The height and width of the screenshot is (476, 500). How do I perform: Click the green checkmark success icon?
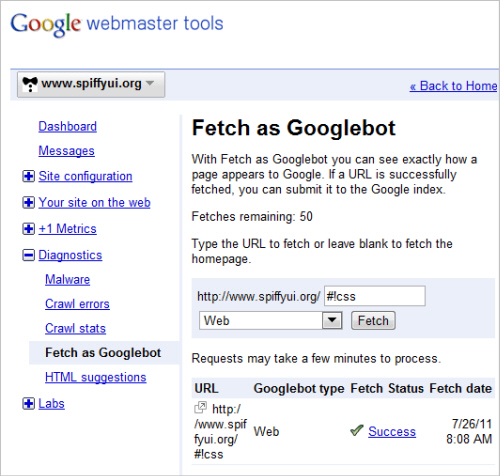(357, 431)
